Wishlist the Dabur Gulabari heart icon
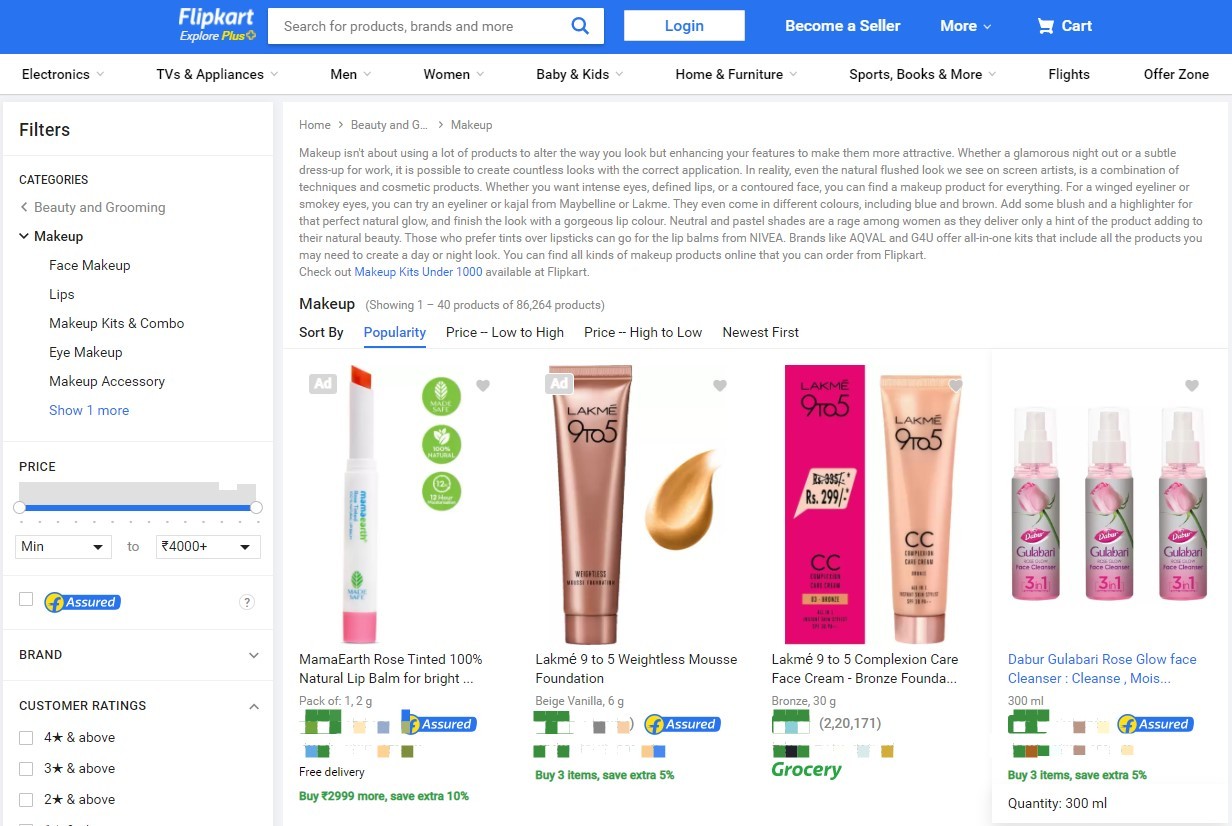The width and height of the screenshot is (1232, 826). [1191, 385]
